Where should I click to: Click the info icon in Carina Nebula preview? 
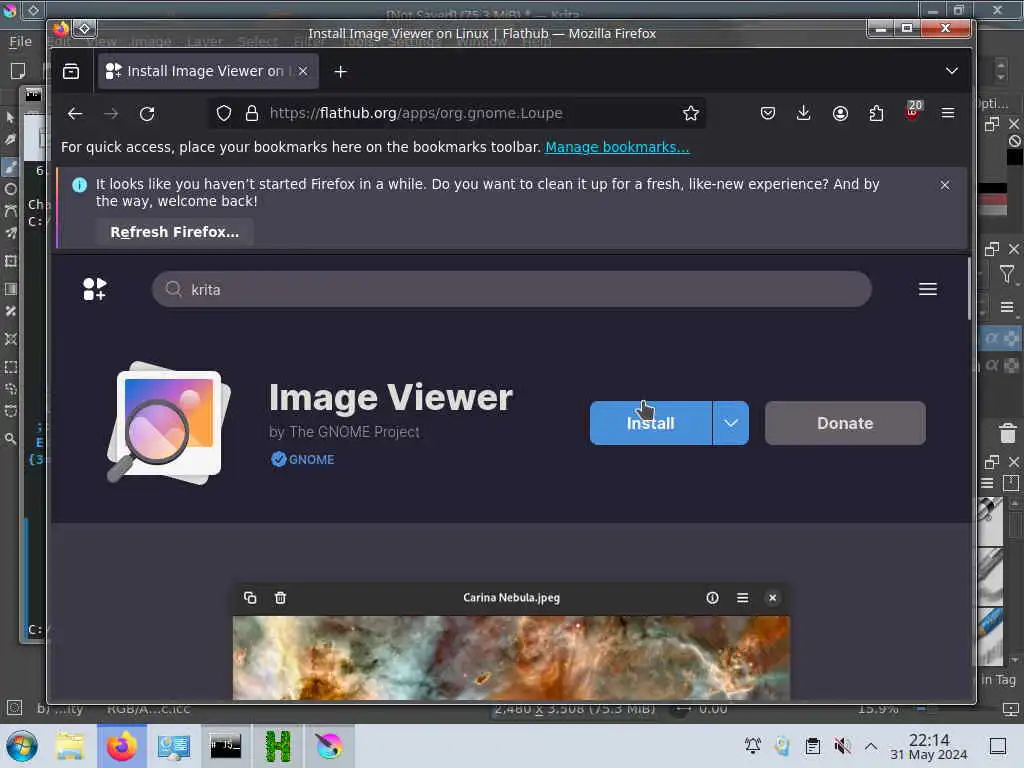pos(712,598)
